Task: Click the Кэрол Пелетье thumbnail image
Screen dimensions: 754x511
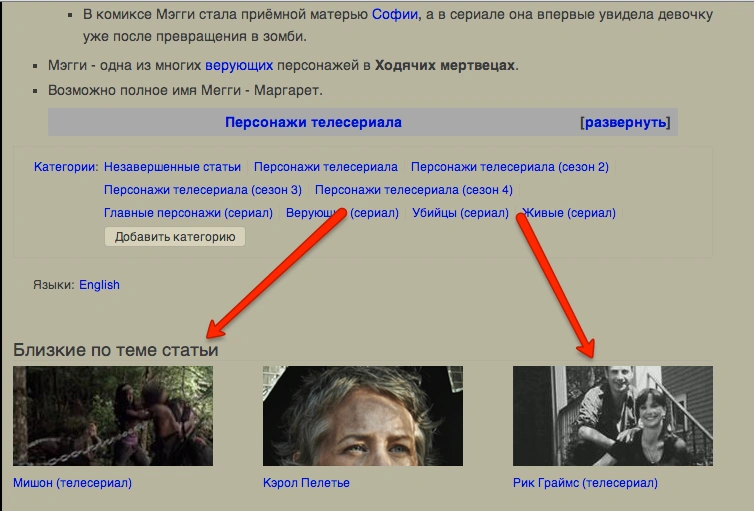Action: tap(362, 416)
